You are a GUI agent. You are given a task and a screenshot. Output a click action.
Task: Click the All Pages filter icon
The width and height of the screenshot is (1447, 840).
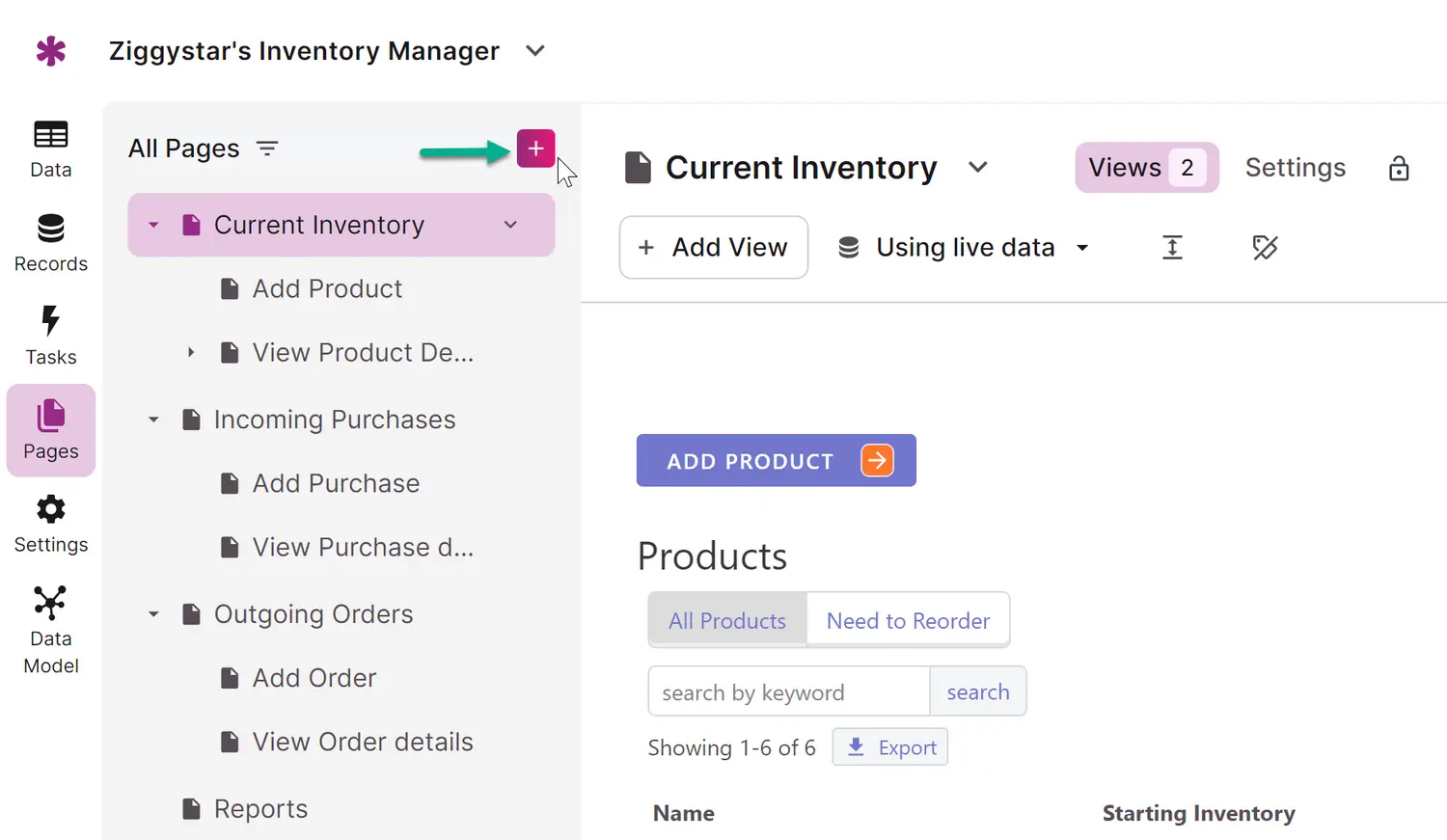point(267,149)
